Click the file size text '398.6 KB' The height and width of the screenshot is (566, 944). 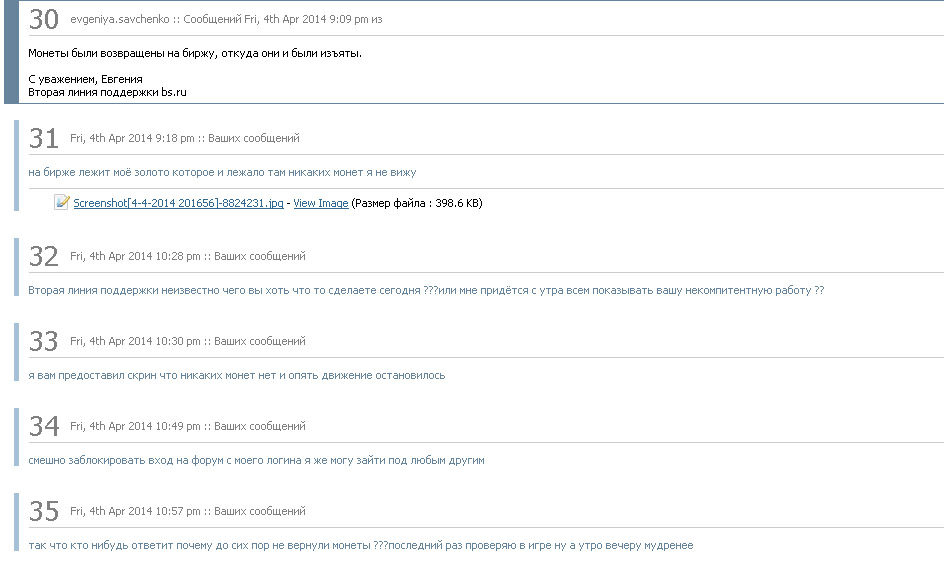[x=457, y=203]
